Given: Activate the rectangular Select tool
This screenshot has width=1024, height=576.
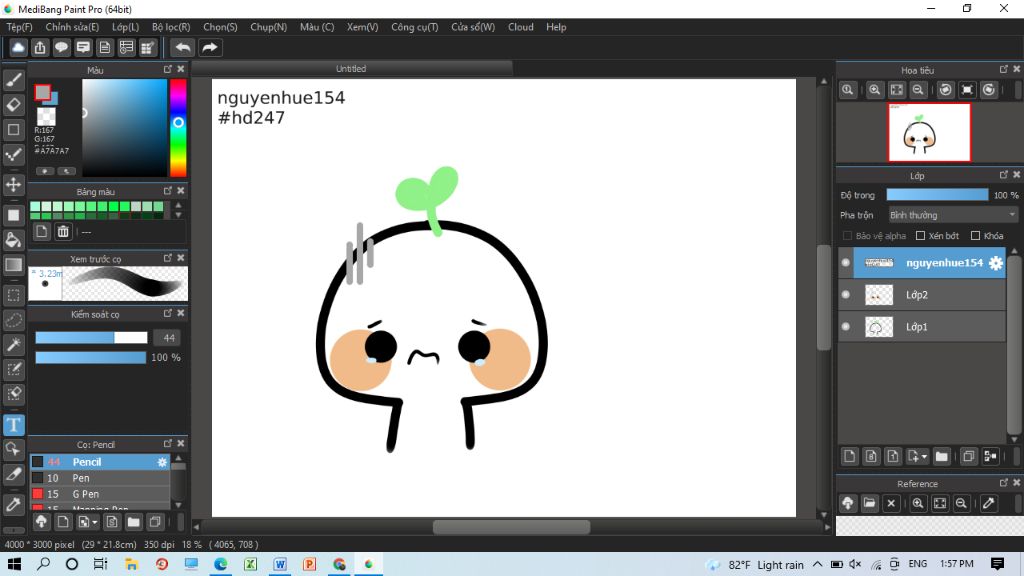Looking at the screenshot, I should coord(14,295).
